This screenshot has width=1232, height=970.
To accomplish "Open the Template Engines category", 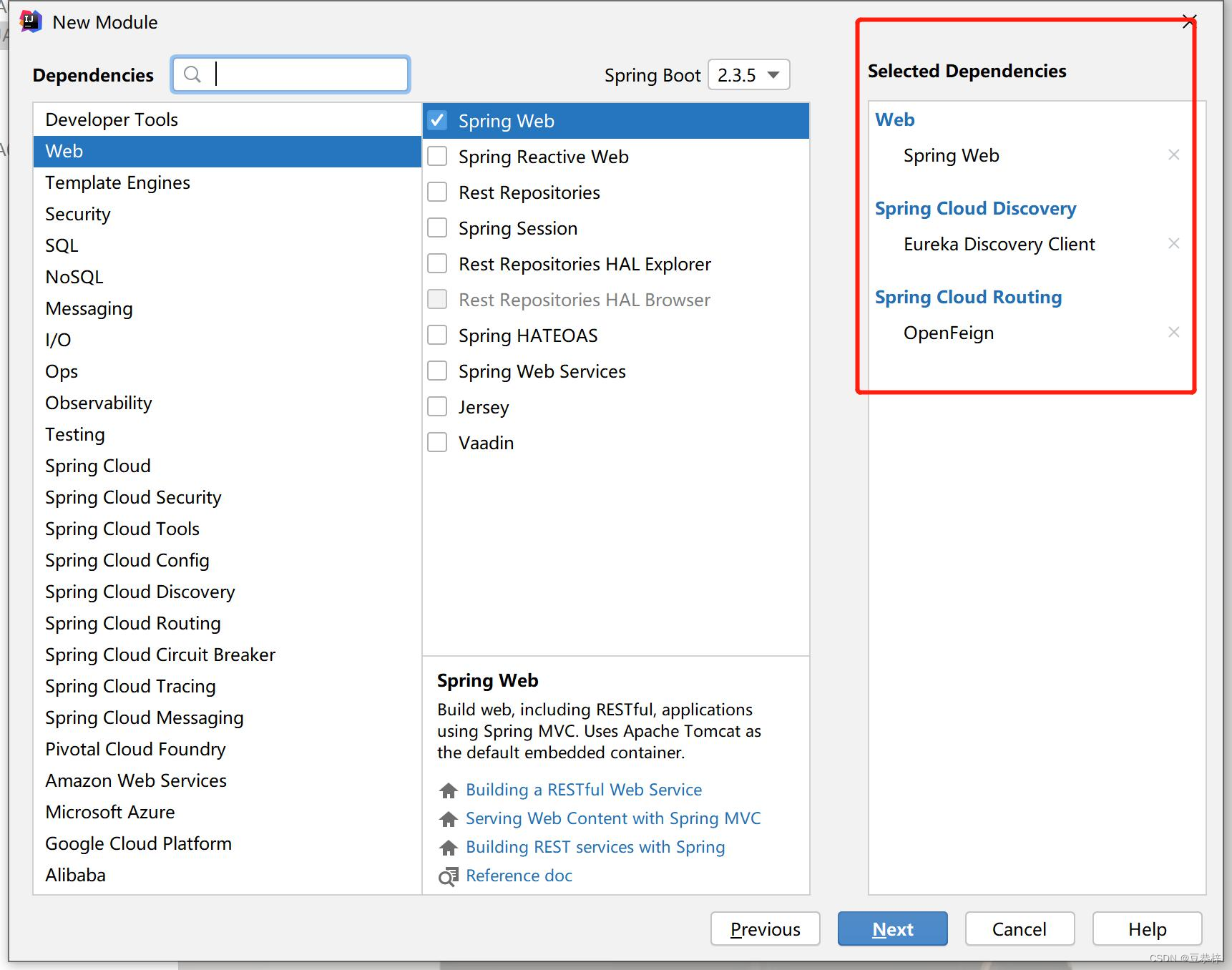I will coord(227,182).
